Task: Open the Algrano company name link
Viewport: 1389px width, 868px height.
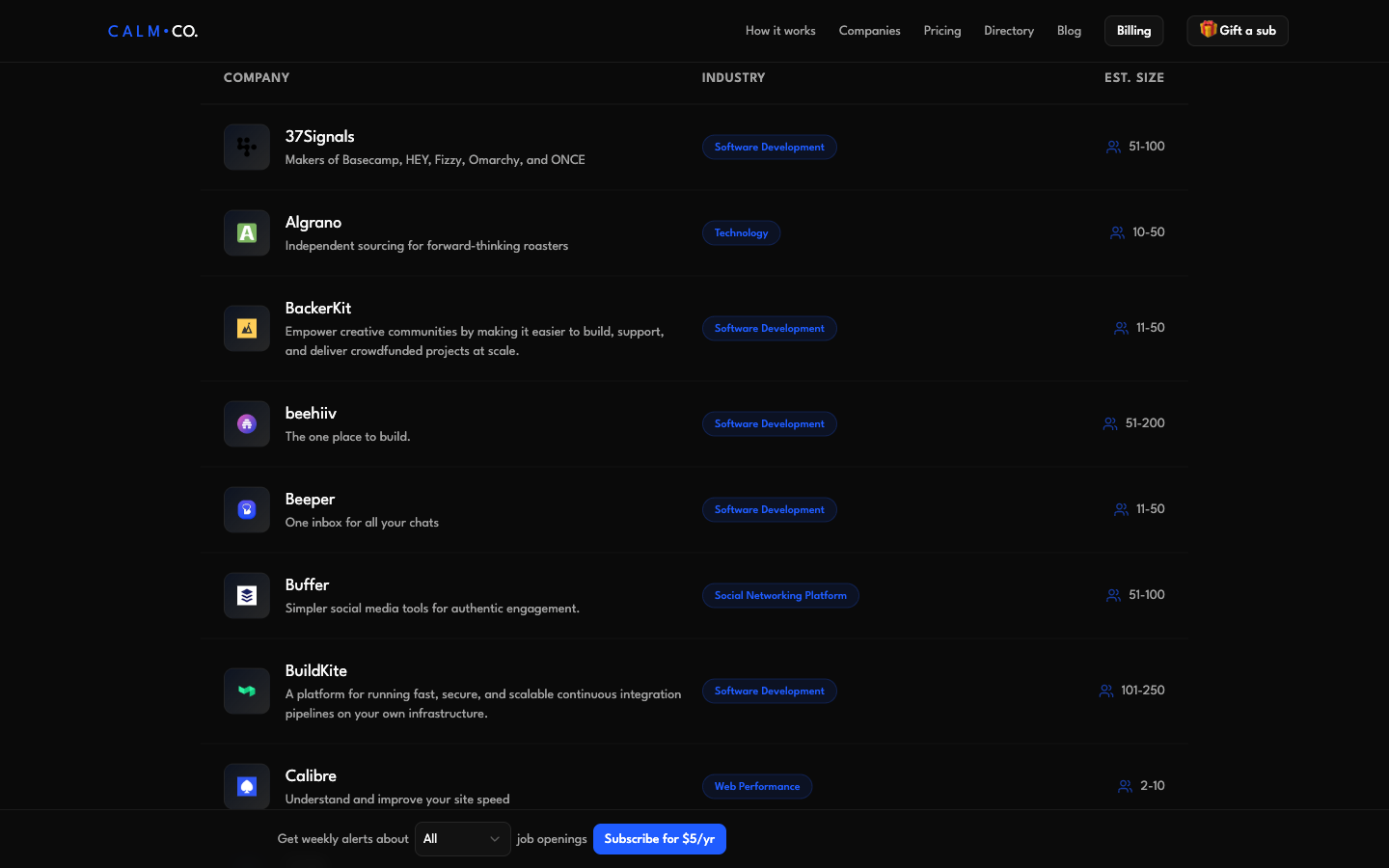Action: click(x=313, y=222)
